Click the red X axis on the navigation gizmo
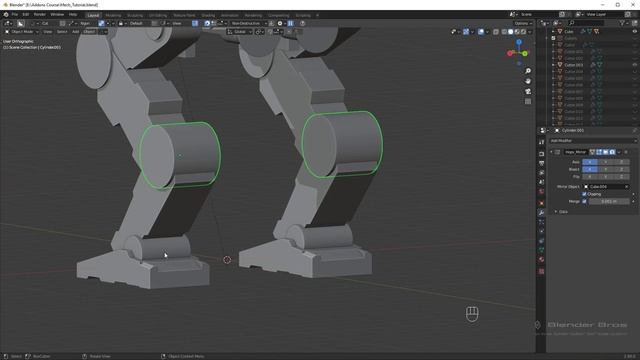This screenshot has height=360, width=640. [x=510, y=53]
